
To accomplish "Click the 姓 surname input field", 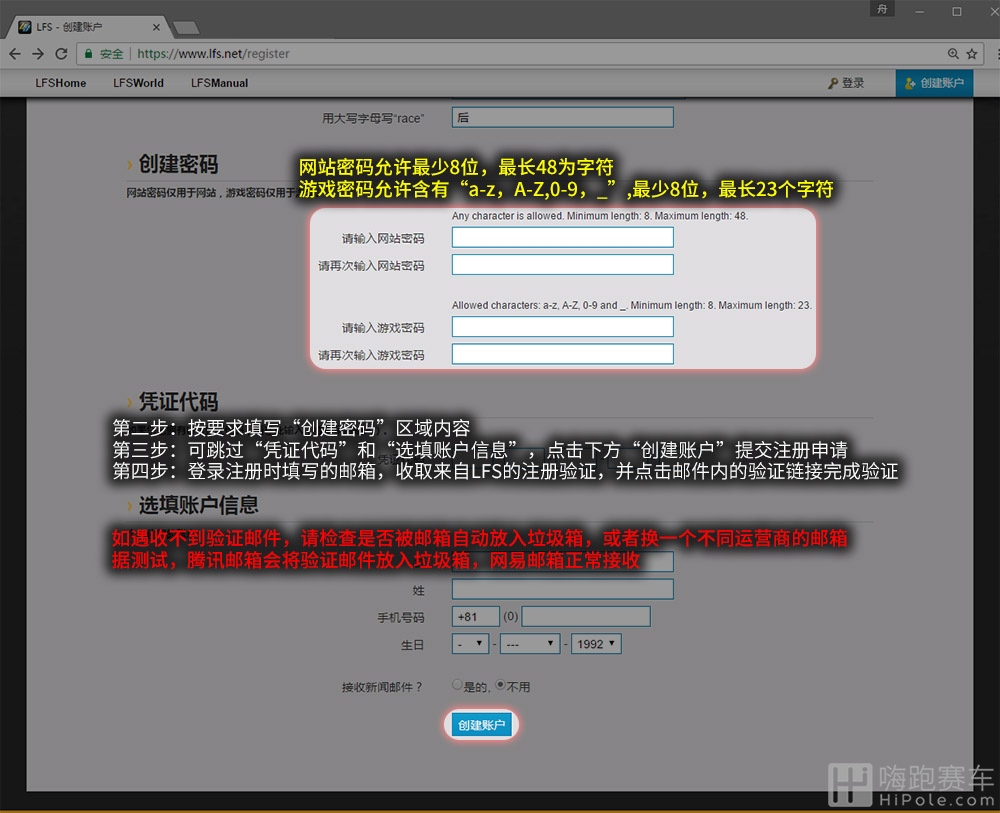I will 562,589.
